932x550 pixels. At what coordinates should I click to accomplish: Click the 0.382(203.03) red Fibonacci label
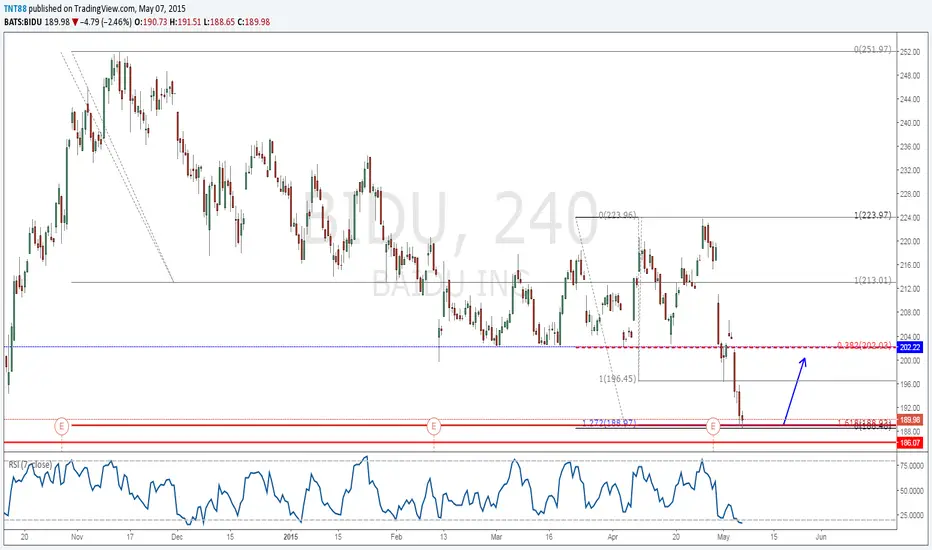pos(864,345)
